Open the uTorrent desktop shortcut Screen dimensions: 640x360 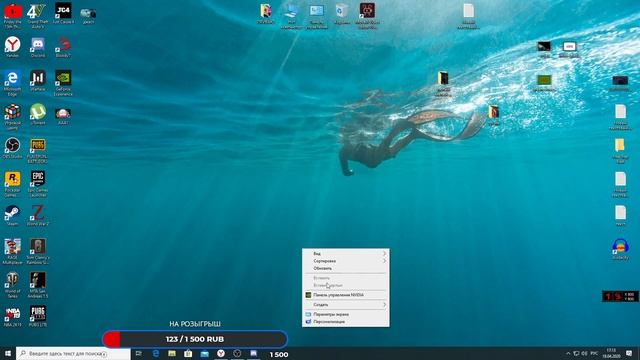[38, 114]
